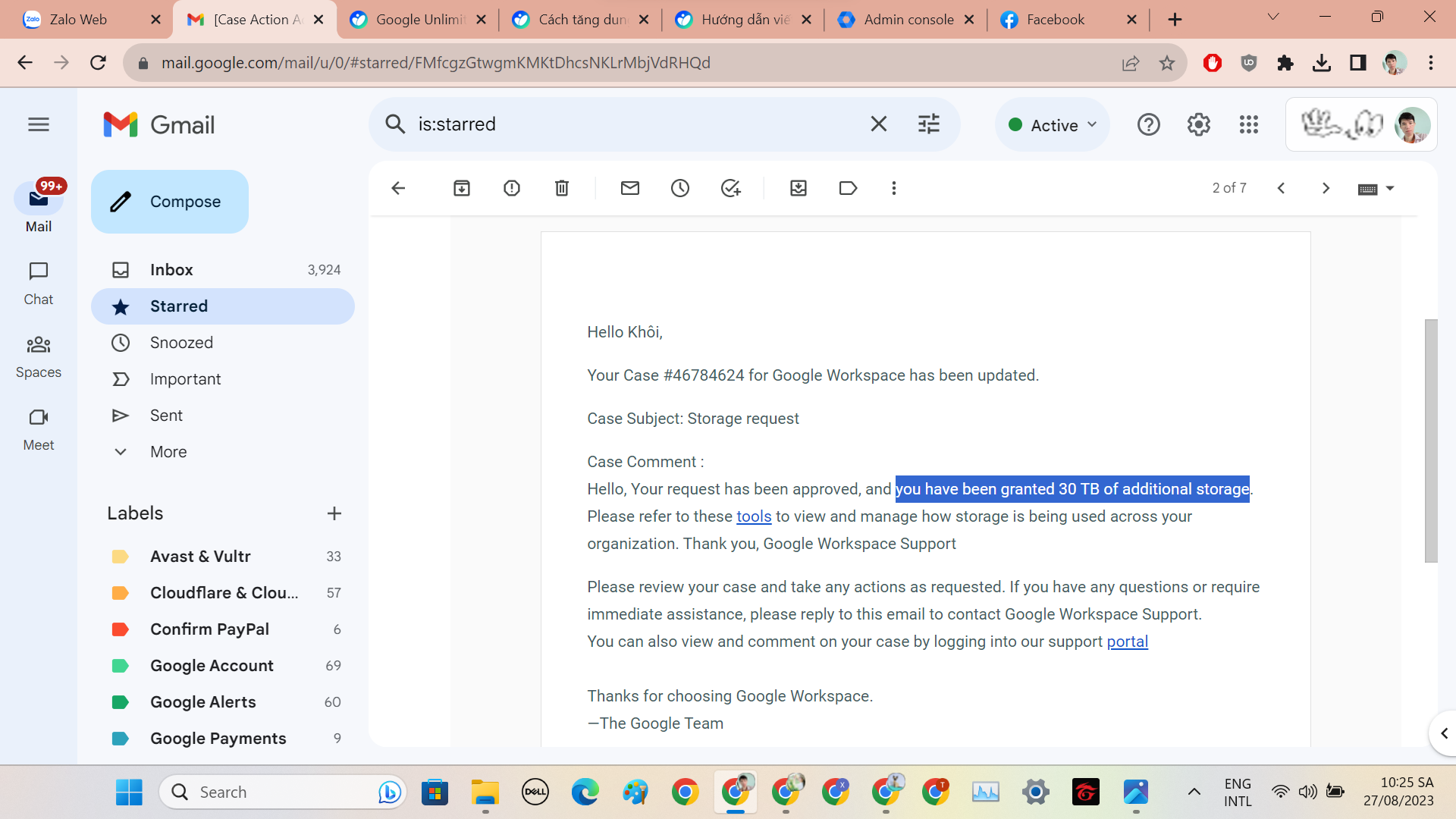
Task: Open Spaces in the left rail
Action: click(39, 356)
